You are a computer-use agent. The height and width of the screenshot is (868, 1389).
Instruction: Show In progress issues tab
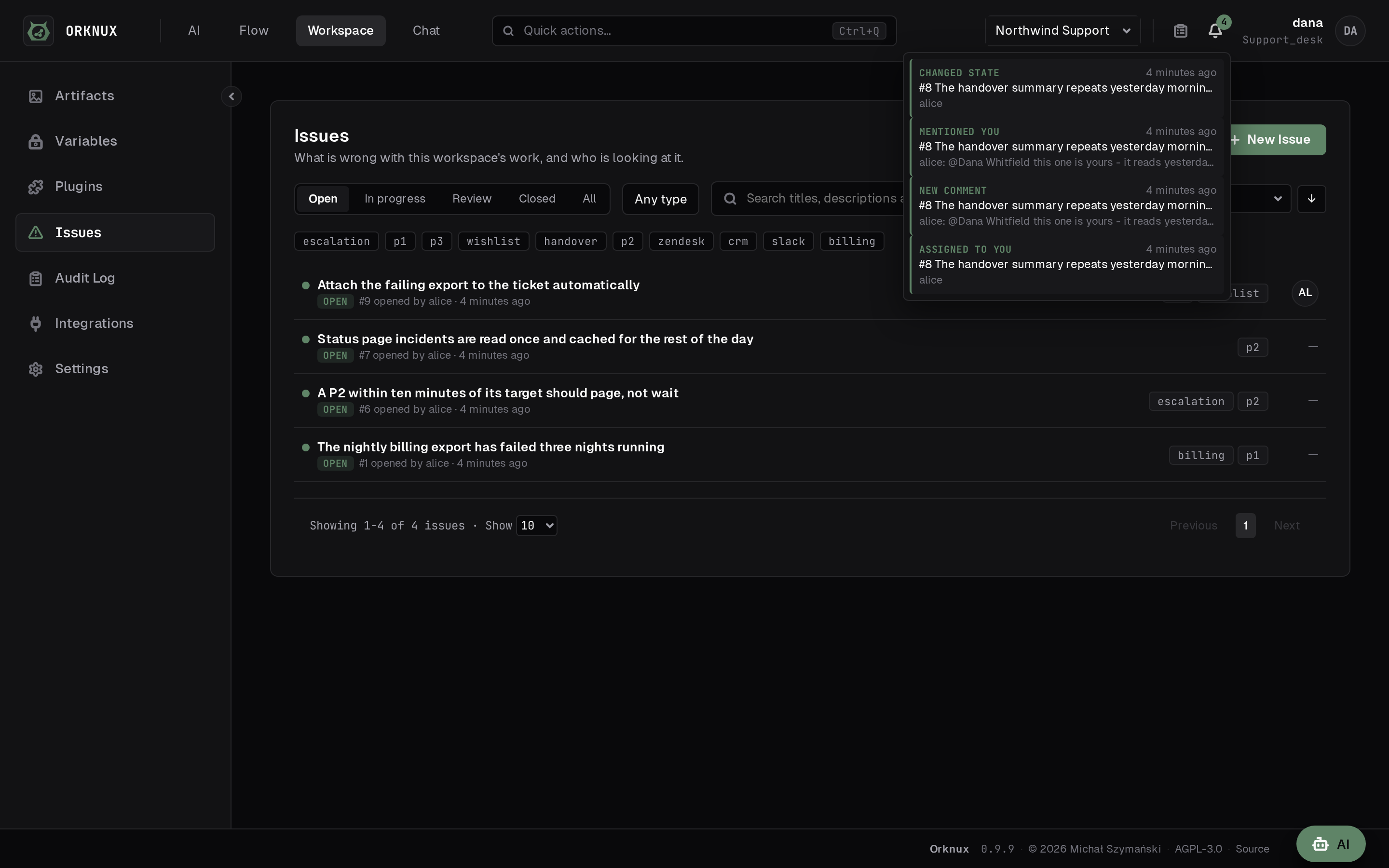pos(395,199)
